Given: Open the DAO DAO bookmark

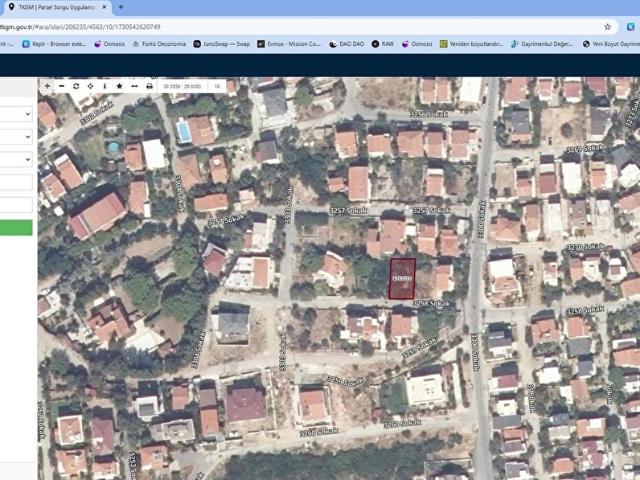Looking at the screenshot, I should [x=347, y=44].
